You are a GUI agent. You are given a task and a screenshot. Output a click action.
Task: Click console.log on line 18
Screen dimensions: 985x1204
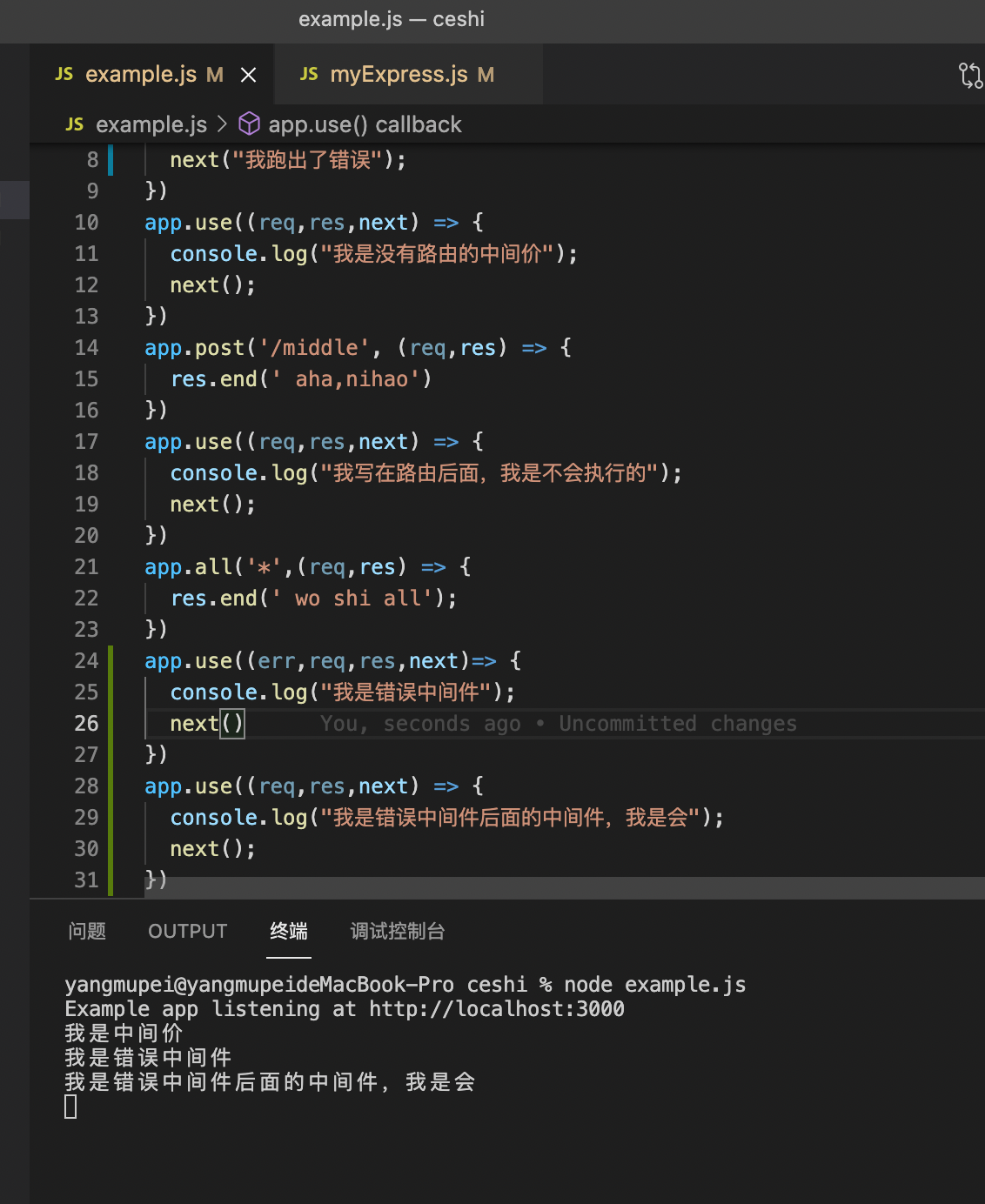[239, 473]
